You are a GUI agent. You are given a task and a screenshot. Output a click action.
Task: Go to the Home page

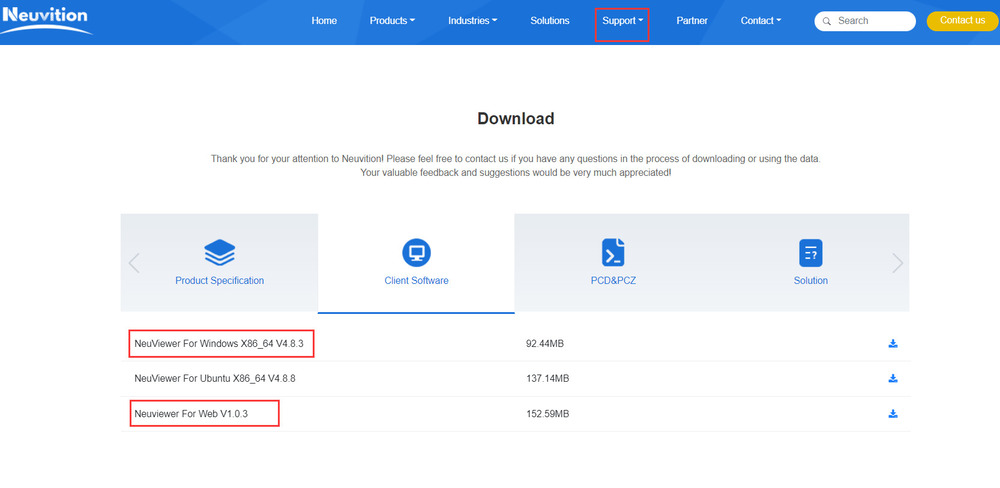point(324,20)
